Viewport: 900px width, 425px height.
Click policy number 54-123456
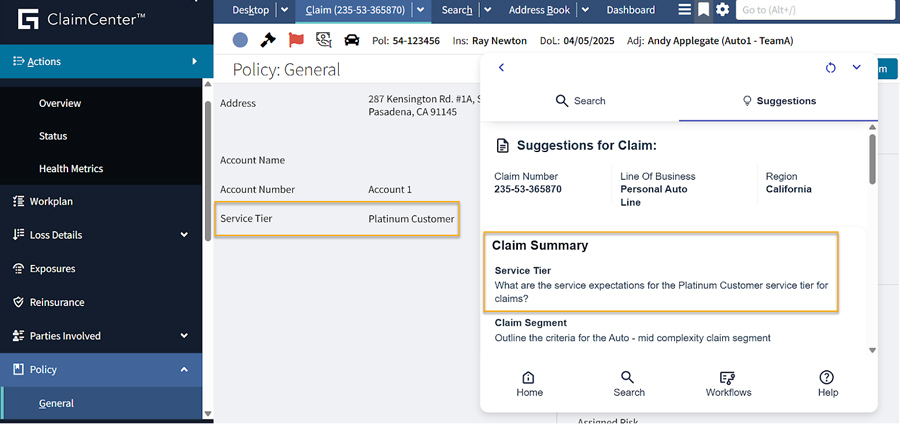pos(416,41)
